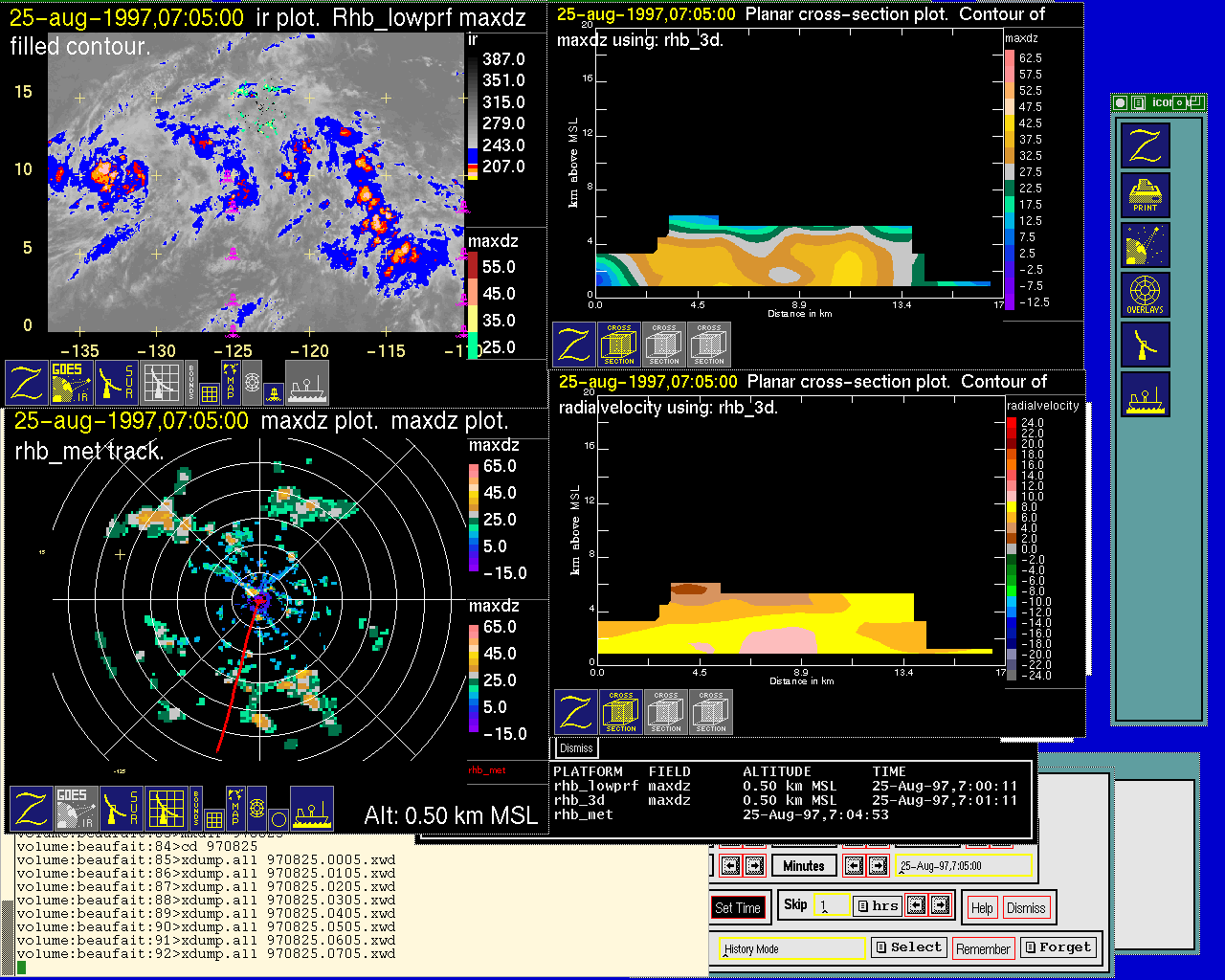The width and height of the screenshot is (1225, 980).
Task: Open the hrs skip unit dropdown
Action: pos(878,905)
